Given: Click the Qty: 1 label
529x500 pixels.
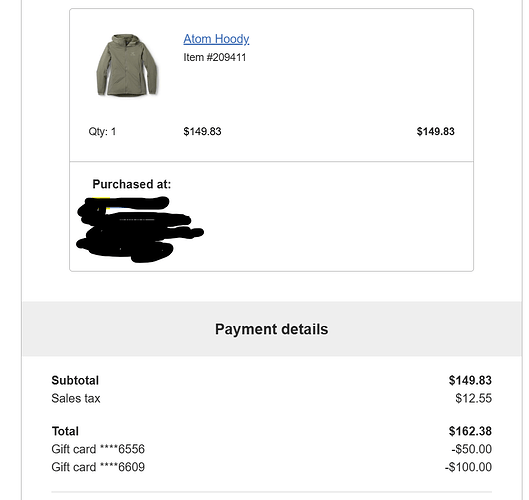Looking at the screenshot, I should (x=102, y=131).
